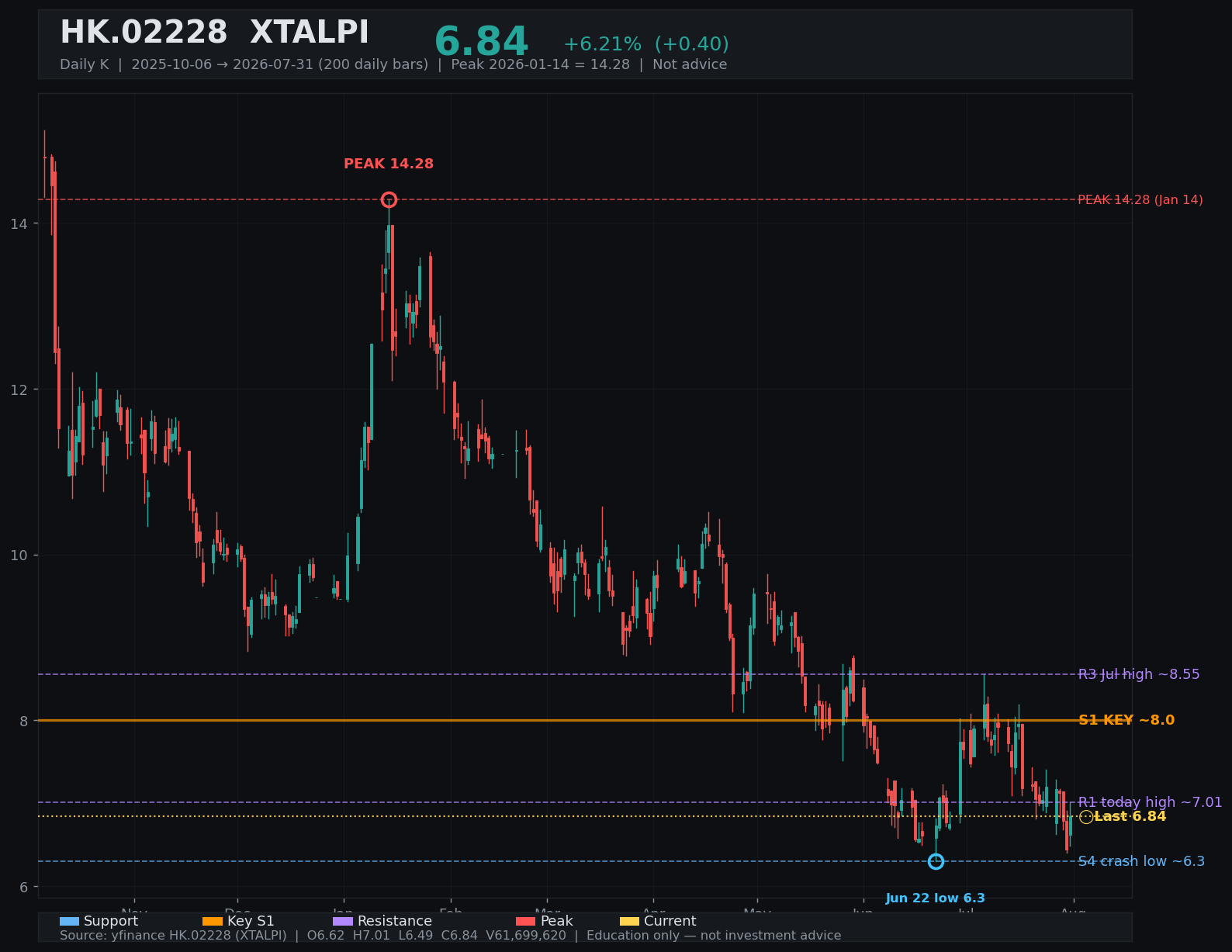Click the red Peak legend swatch

click(526, 921)
